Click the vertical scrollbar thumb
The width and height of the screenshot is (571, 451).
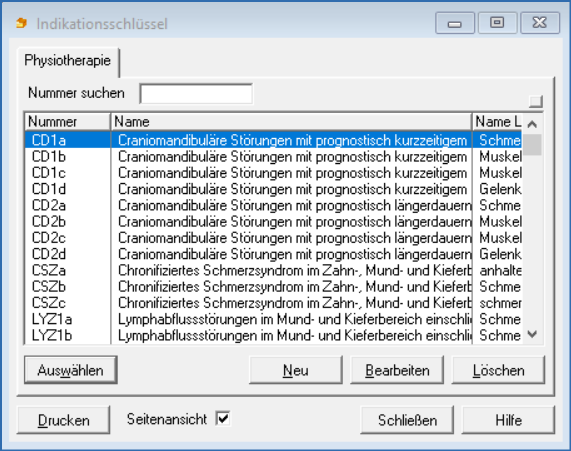(x=532, y=145)
